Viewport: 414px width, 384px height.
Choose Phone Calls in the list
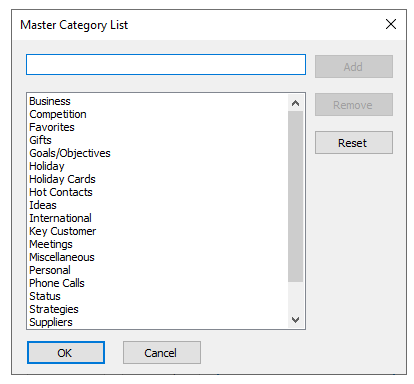tap(57, 283)
